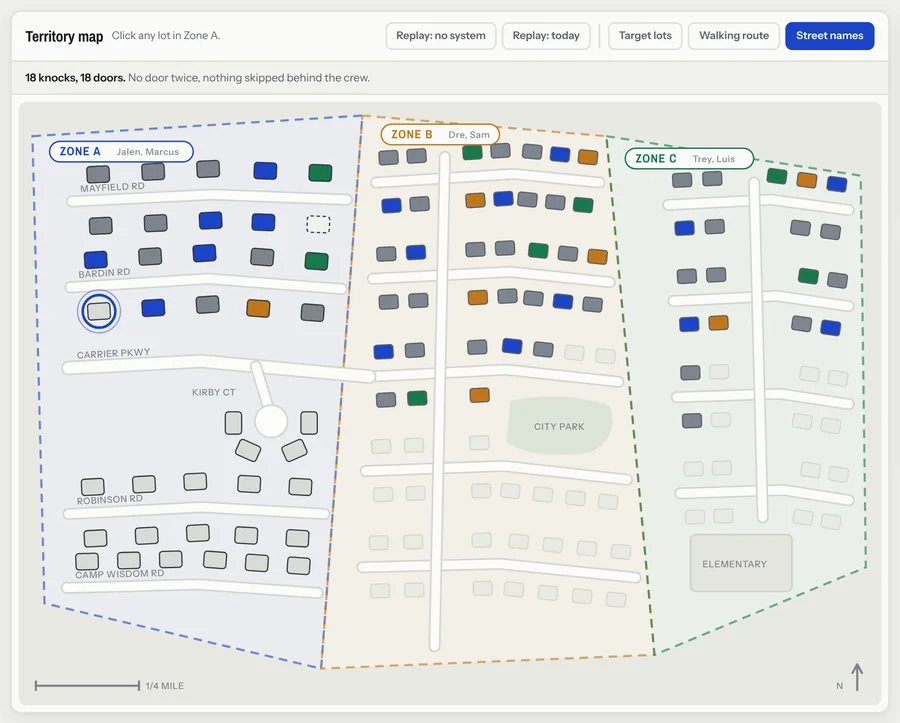This screenshot has height=723, width=900.
Task: Select the blue lot beside the ring-highlighted lot
Action: pyautogui.click(x=153, y=308)
